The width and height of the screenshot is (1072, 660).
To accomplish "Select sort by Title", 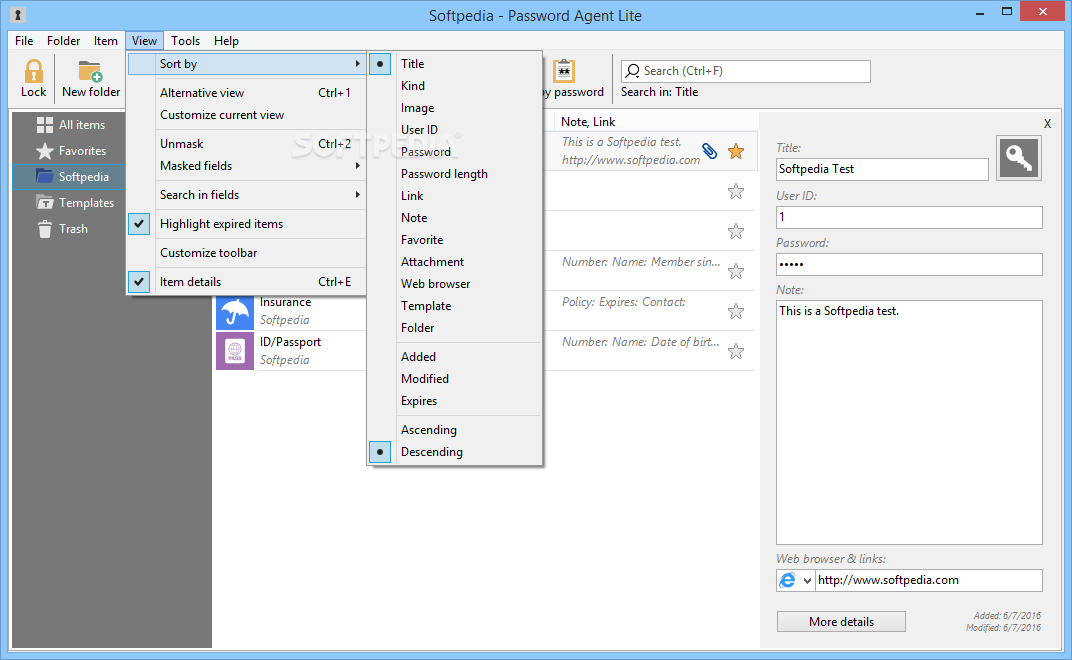I will pos(455,64).
